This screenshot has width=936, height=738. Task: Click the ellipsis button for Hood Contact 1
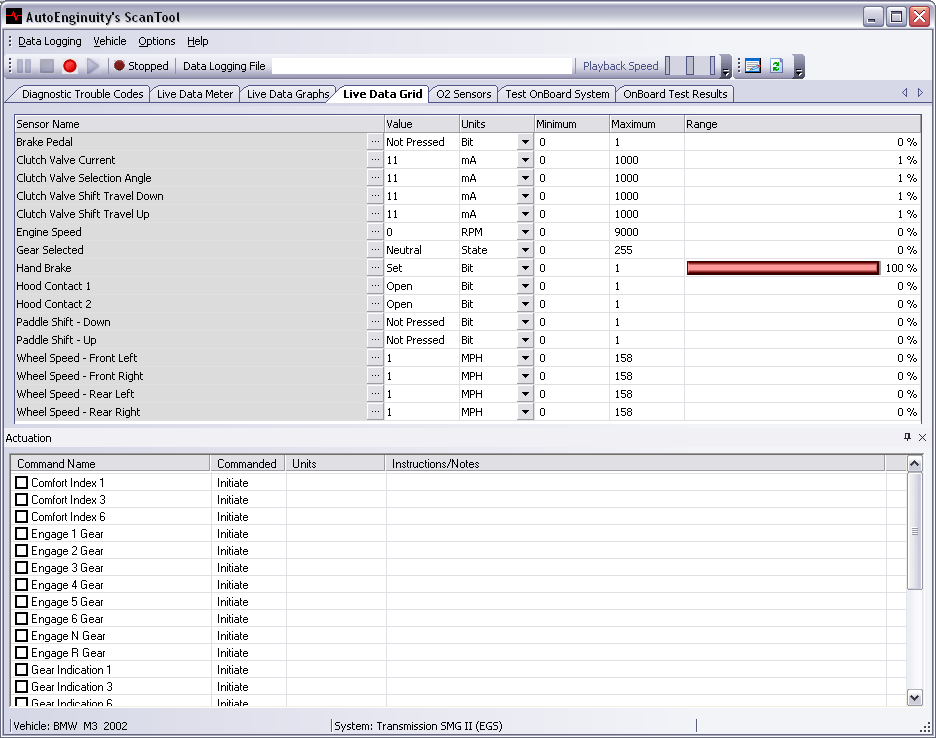pos(375,285)
